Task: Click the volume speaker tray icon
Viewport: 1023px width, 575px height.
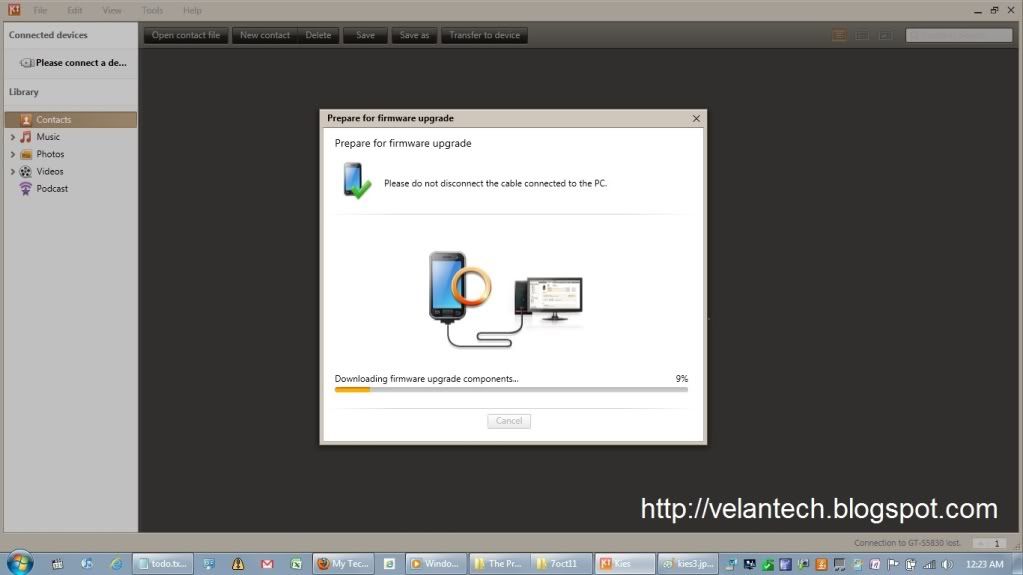Action: tap(947, 565)
